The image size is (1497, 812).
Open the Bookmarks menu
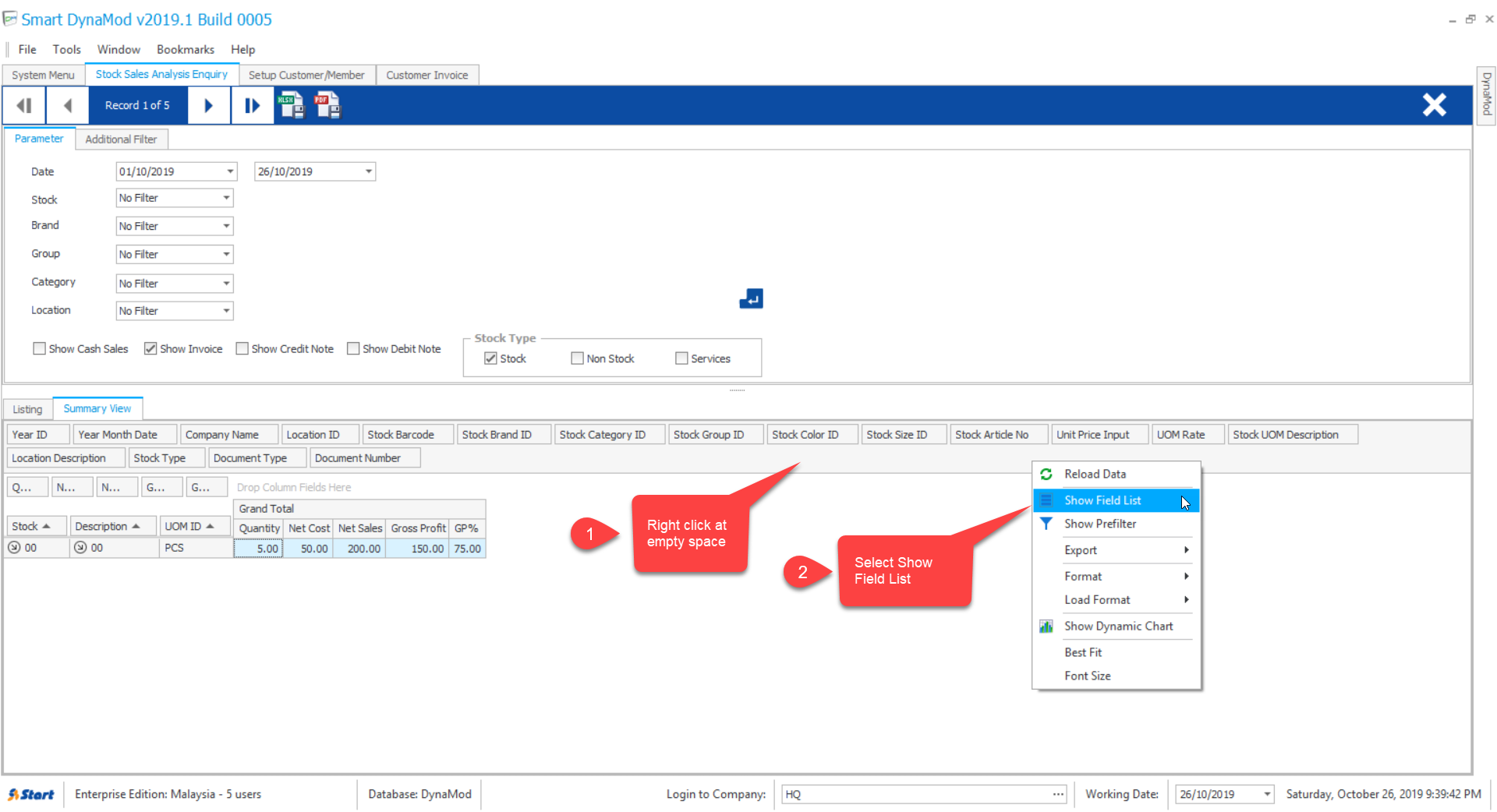[186, 49]
